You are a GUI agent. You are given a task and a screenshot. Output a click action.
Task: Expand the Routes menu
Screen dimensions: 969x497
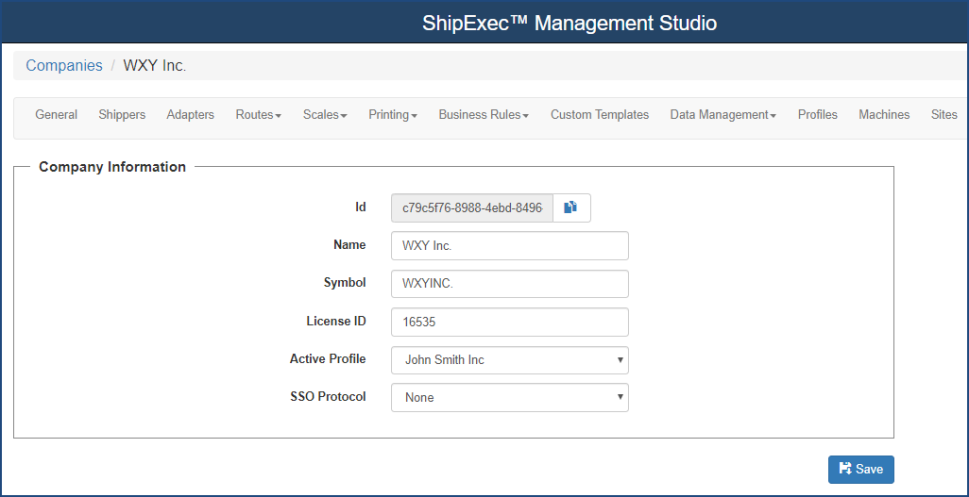(258, 115)
